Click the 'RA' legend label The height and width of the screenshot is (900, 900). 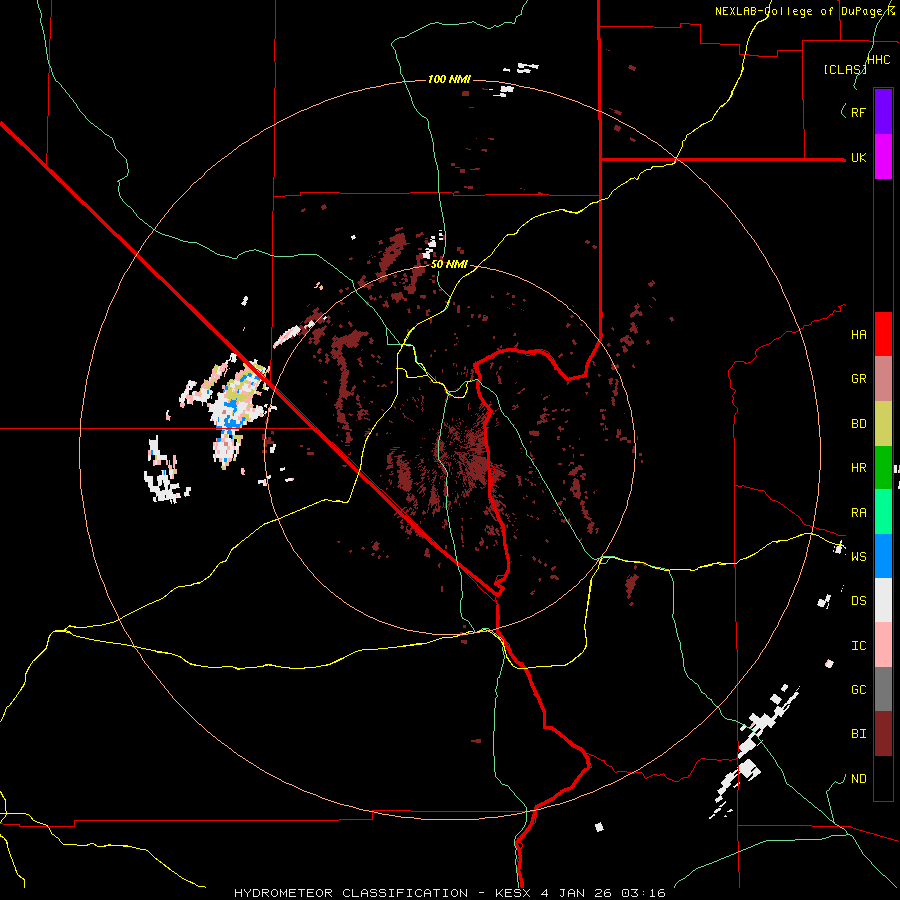[858, 513]
